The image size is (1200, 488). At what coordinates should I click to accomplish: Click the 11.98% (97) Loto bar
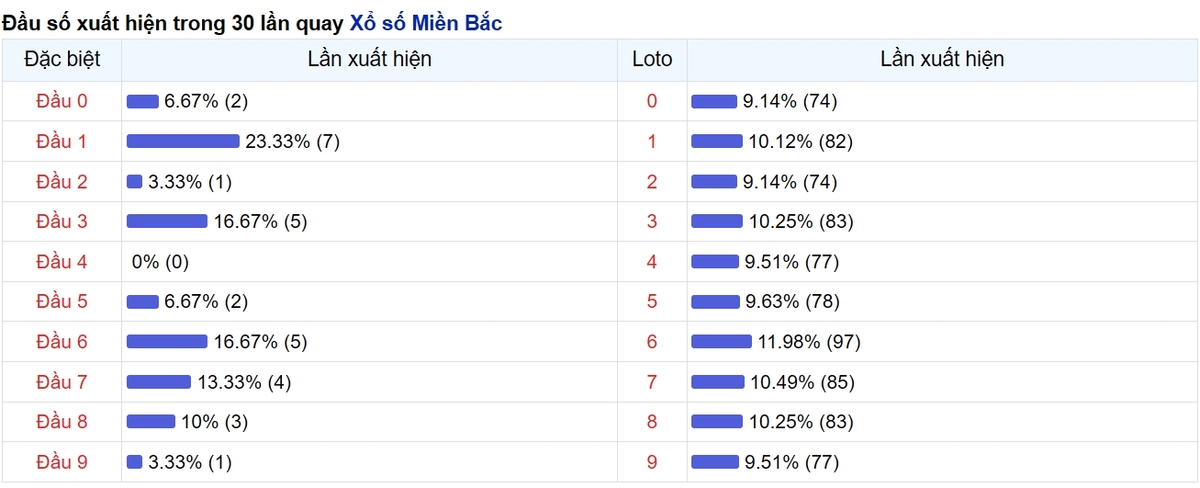tap(722, 342)
